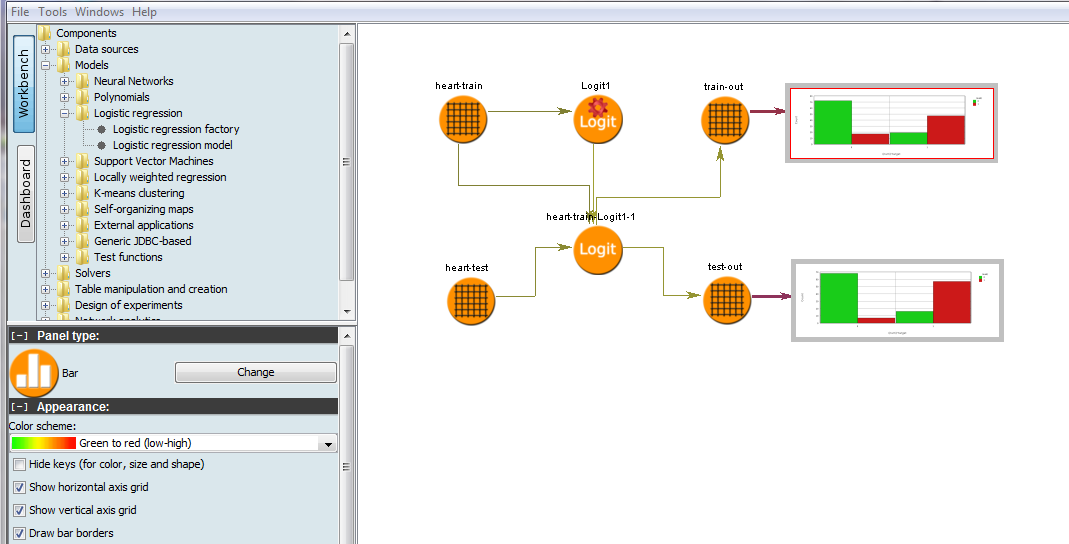Screen dimensions: 1069x544
Task: Click the test-out table node
Action: (x=726, y=301)
